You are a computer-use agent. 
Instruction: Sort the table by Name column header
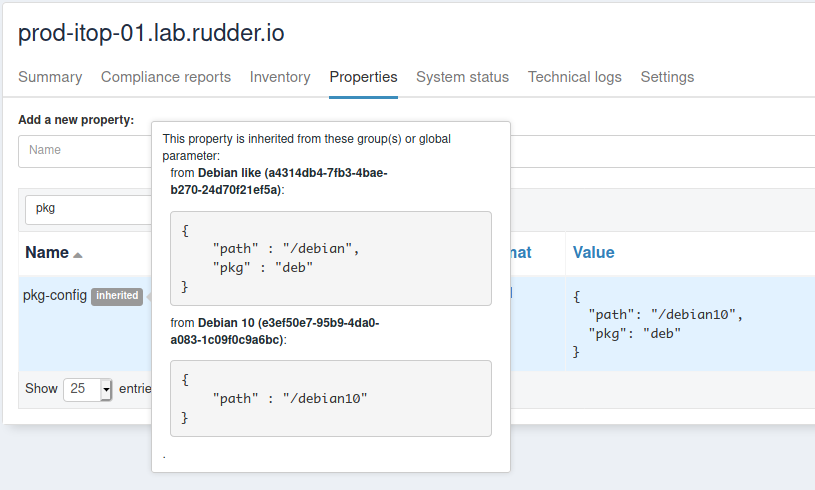tap(46, 253)
